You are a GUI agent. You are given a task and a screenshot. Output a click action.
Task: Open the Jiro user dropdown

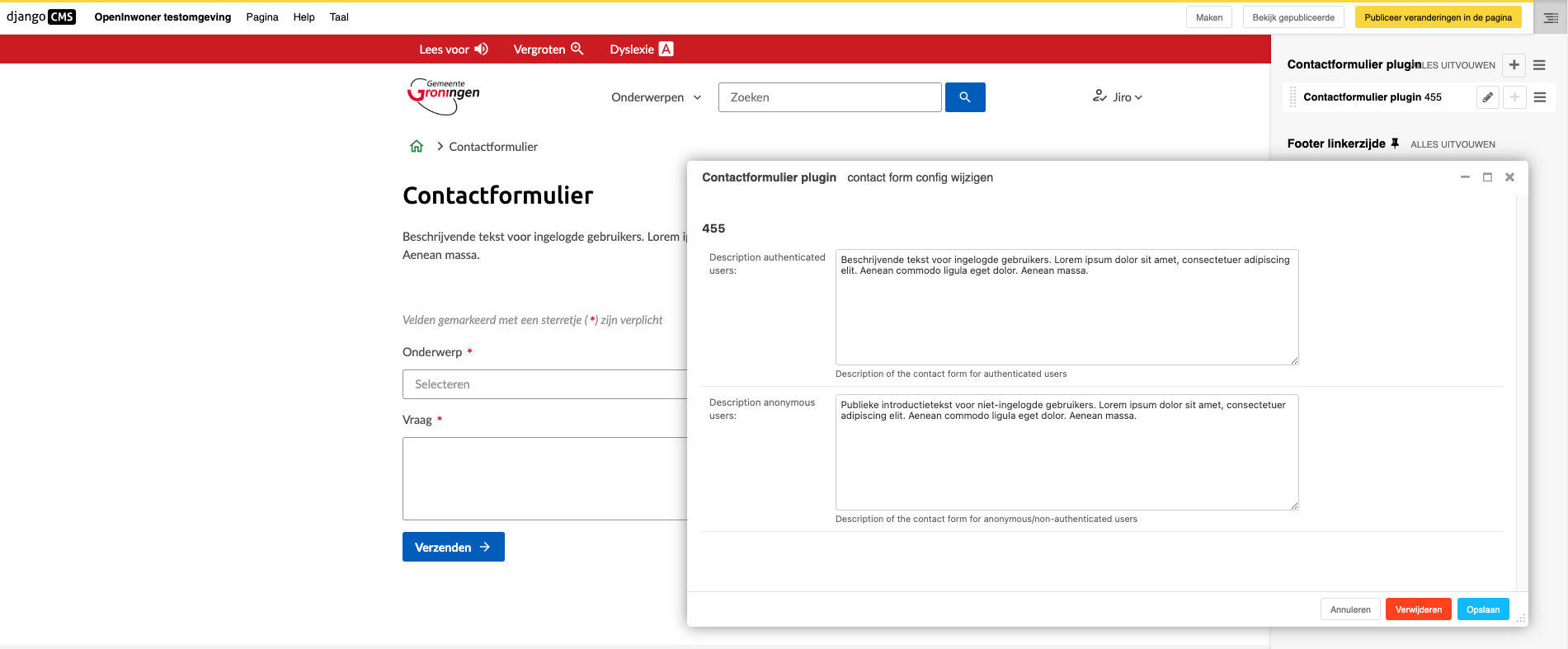coord(1118,97)
